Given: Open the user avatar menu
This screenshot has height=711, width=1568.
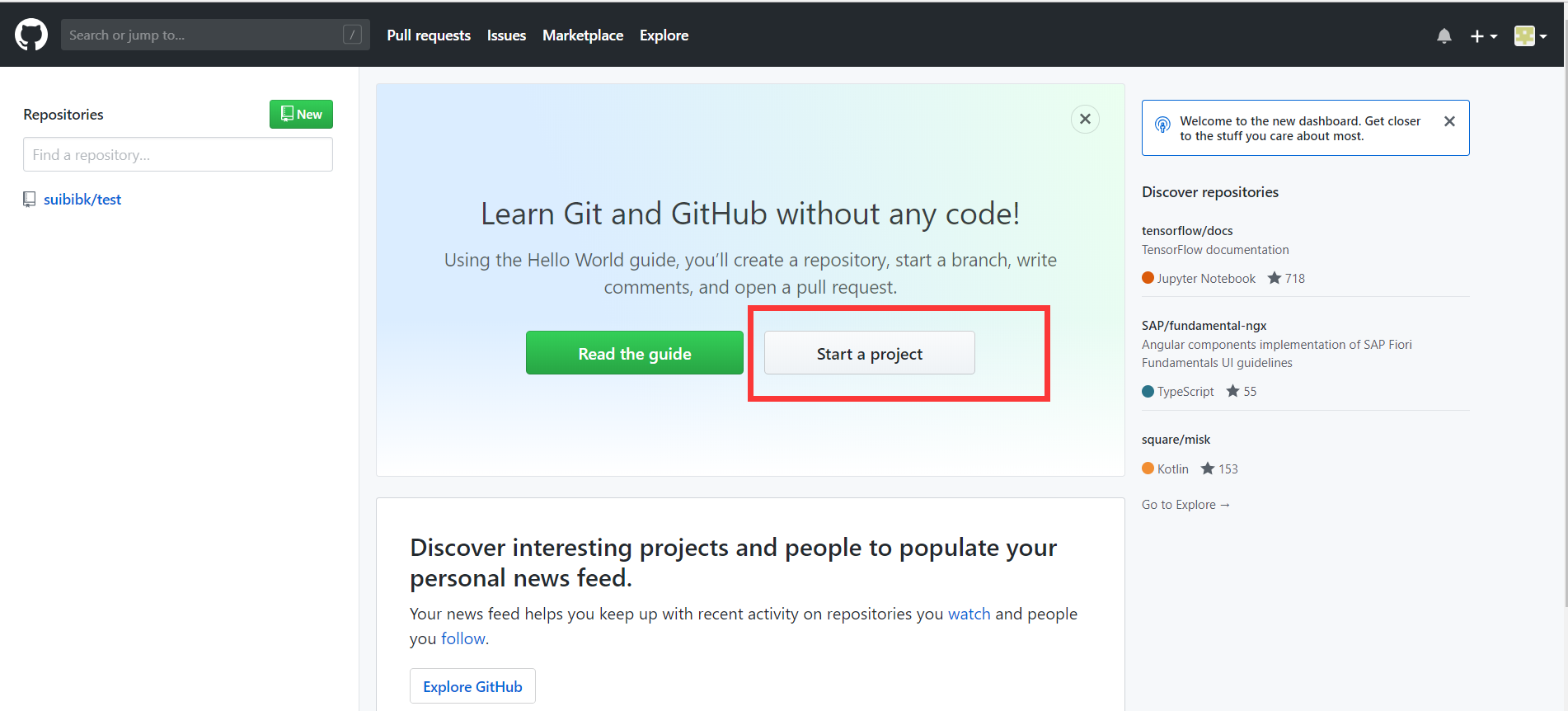Looking at the screenshot, I should coord(1530,35).
